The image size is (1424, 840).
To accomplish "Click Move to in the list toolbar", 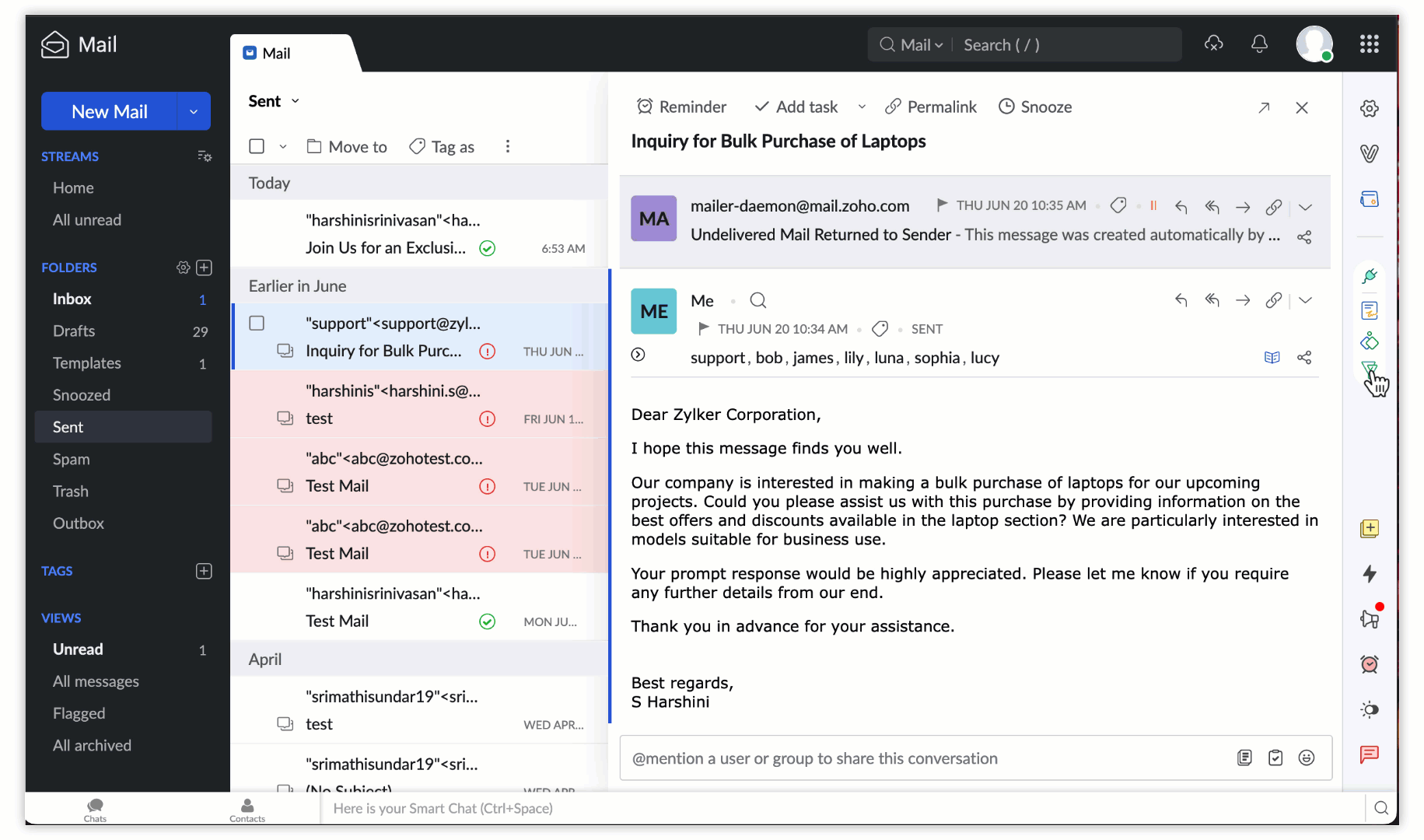I will click(x=347, y=147).
